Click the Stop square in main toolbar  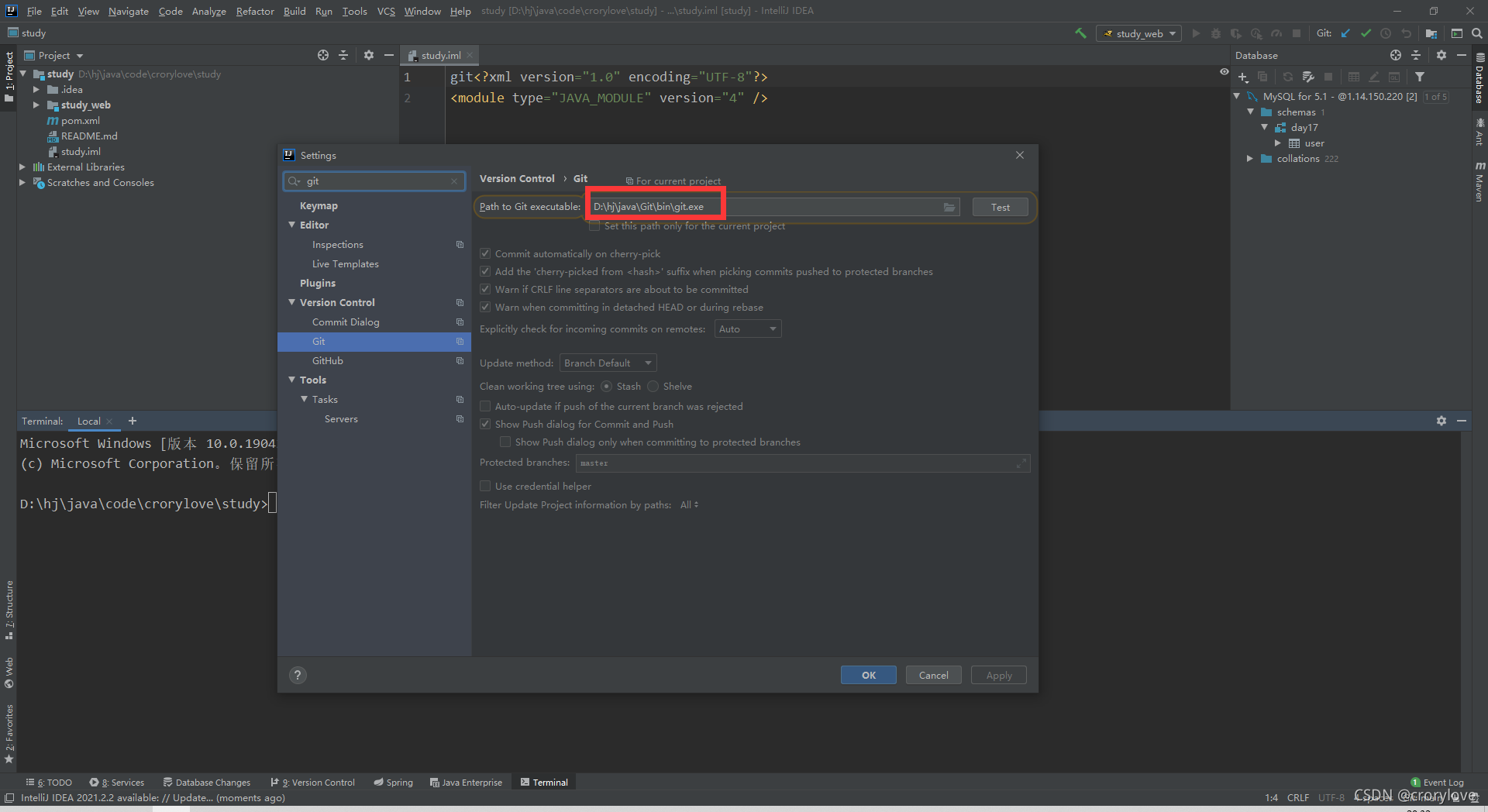tap(1297, 33)
